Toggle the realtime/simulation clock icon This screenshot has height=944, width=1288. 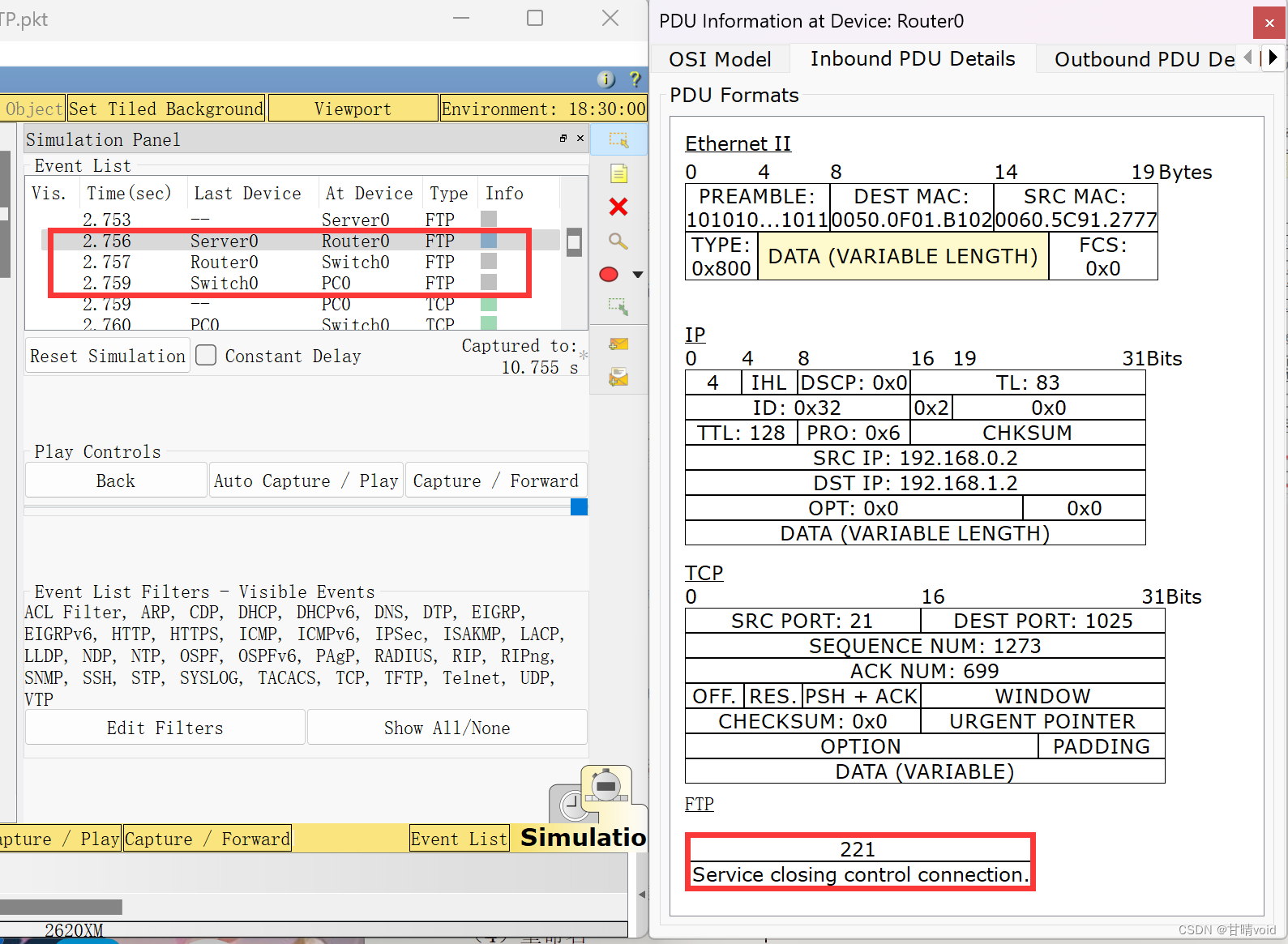(573, 805)
